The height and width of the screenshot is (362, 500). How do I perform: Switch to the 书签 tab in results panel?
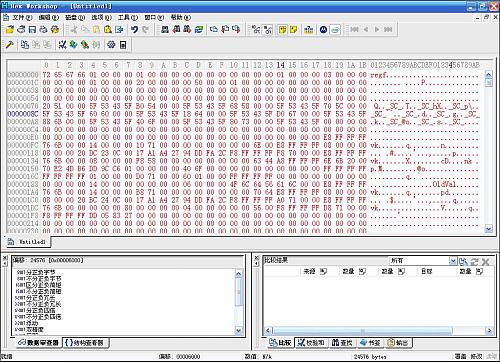pyautogui.click(x=370, y=343)
